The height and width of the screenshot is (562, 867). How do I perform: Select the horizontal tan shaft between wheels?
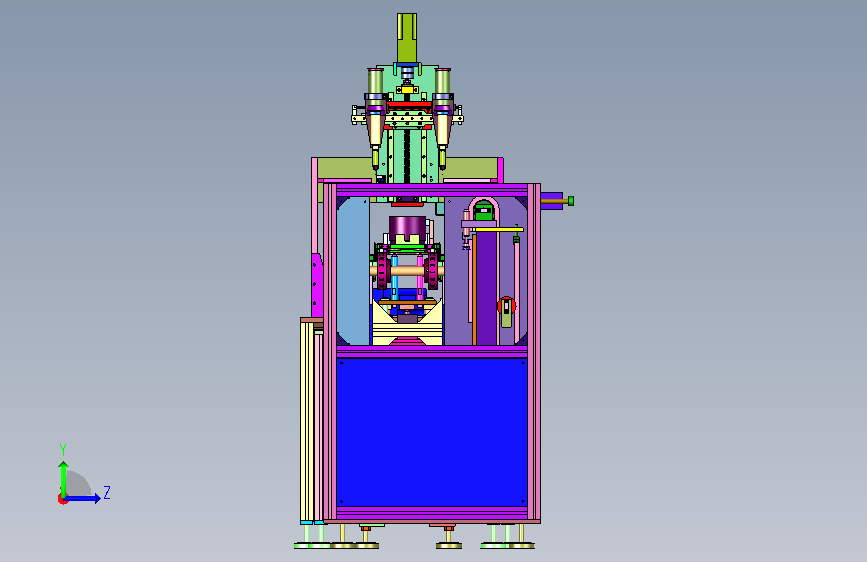click(407, 270)
